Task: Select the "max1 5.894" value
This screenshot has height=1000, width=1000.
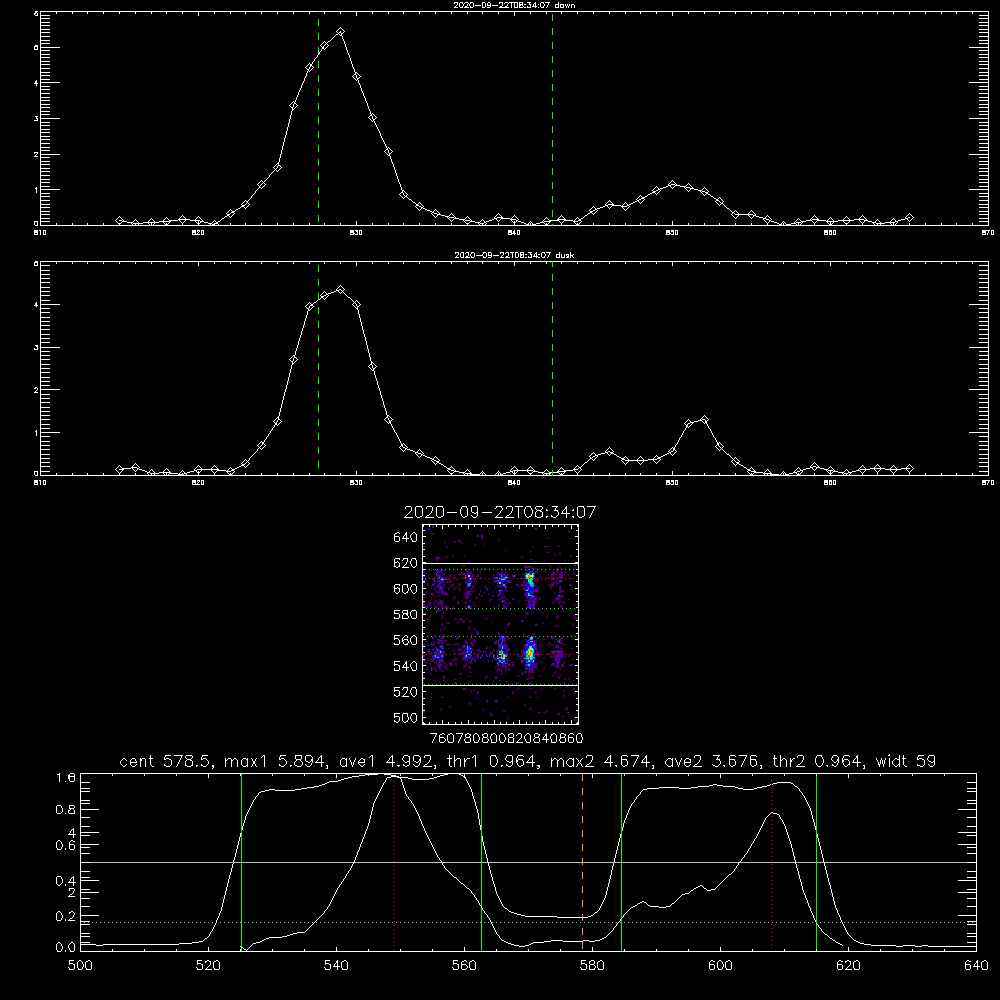Action: click(x=276, y=761)
